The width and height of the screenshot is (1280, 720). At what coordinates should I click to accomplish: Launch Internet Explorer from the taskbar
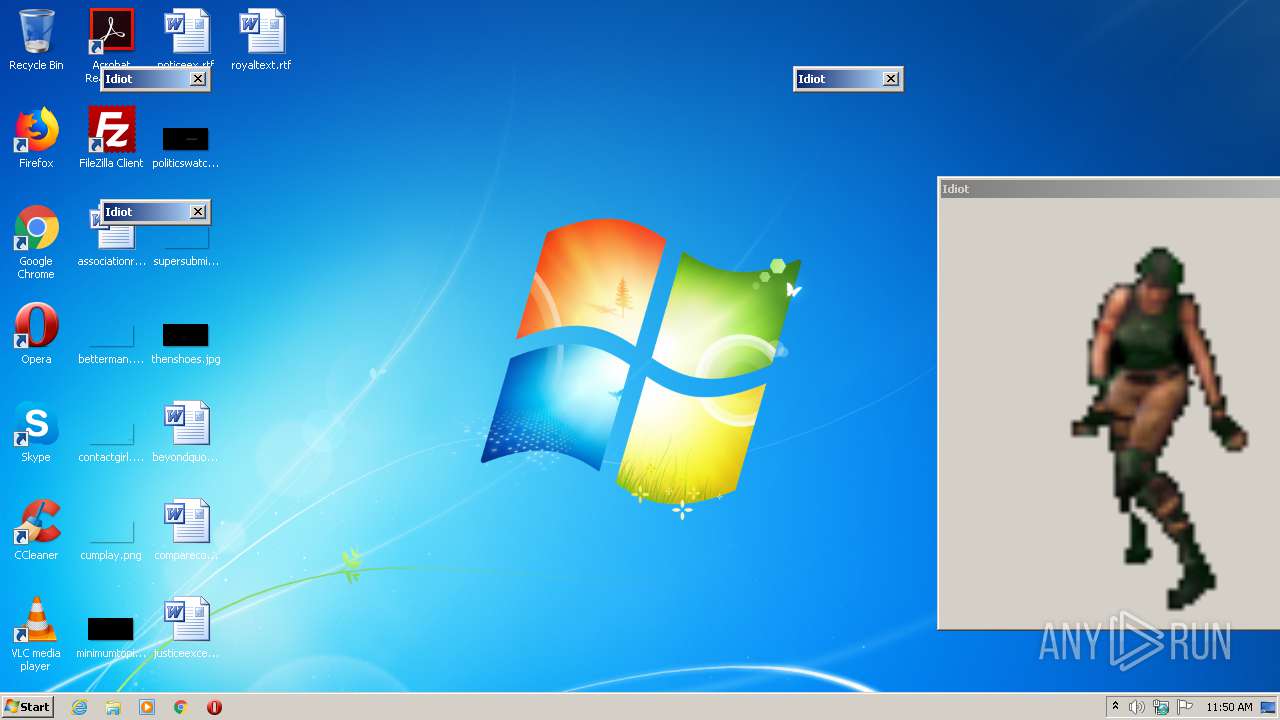[x=80, y=707]
